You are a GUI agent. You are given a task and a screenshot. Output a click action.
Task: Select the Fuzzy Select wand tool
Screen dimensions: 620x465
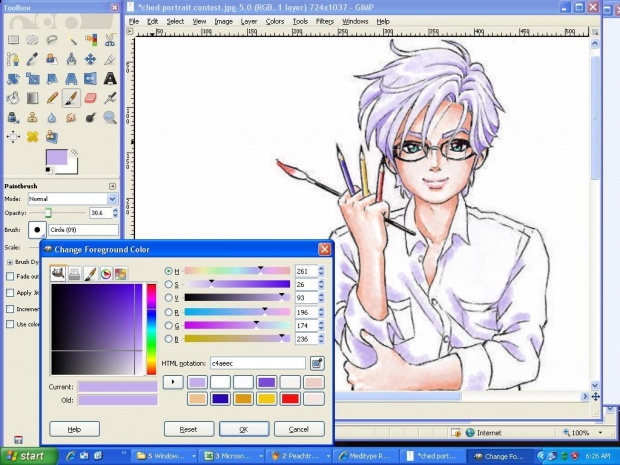tap(71, 40)
